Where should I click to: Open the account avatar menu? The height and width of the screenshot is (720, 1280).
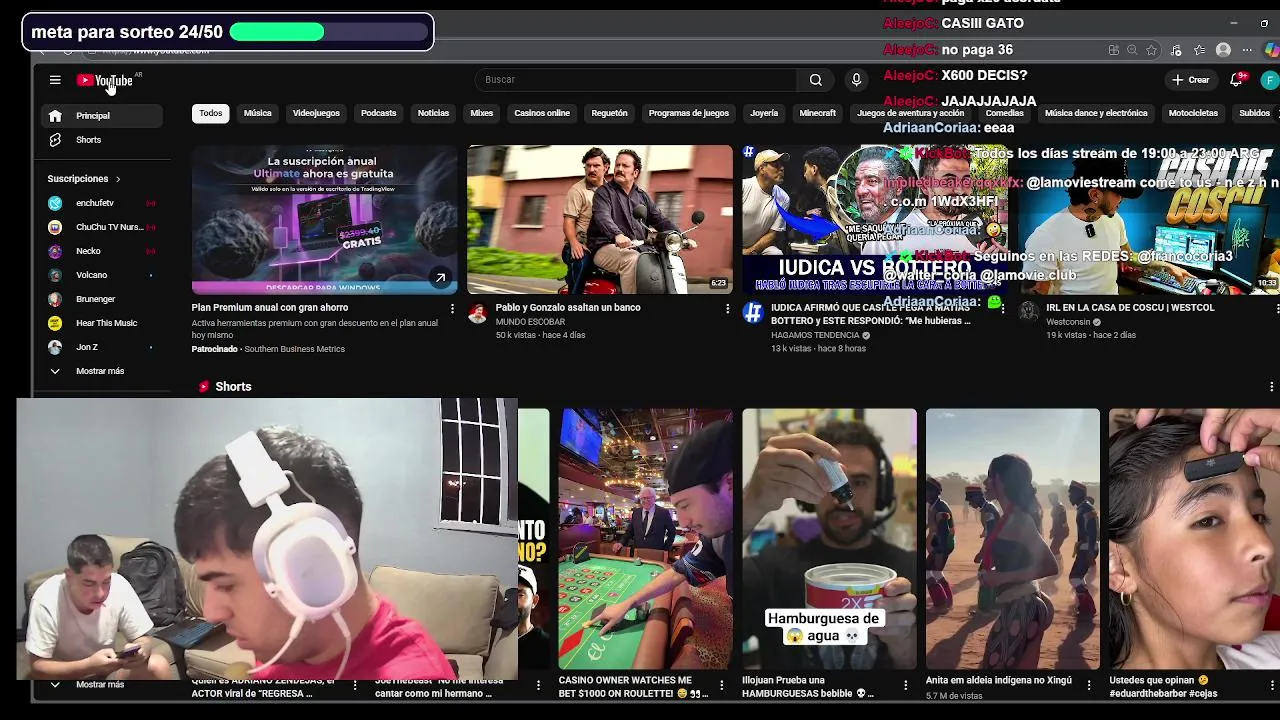(1270, 80)
